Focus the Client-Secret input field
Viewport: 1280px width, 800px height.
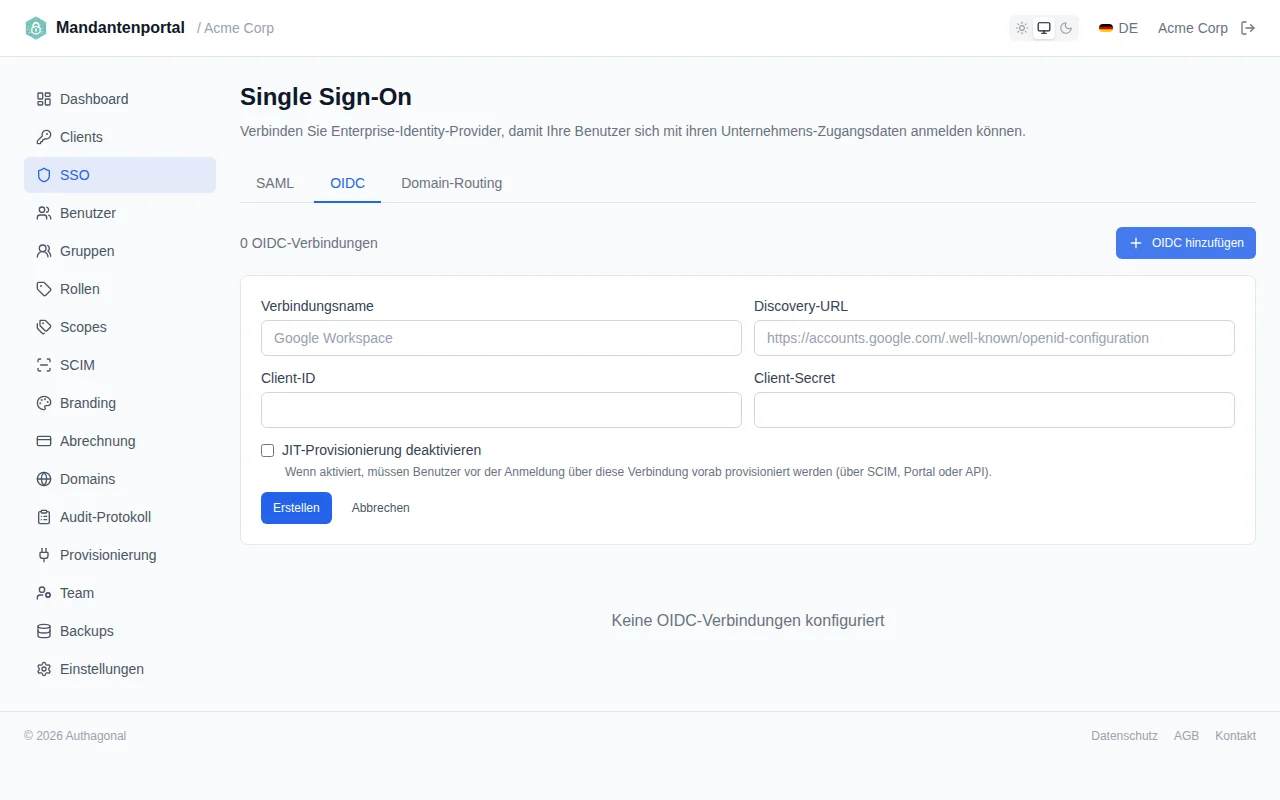tap(994, 410)
